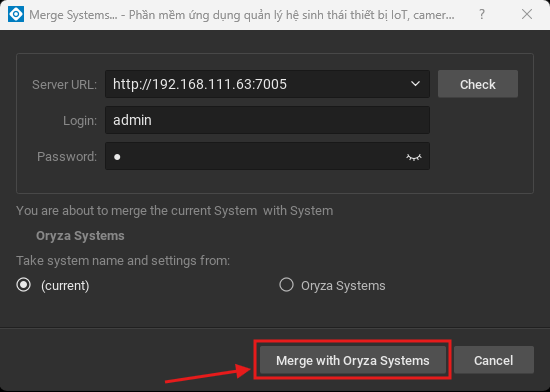Click the 'Login:' label
The width and height of the screenshot is (550, 392).
tap(80, 121)
